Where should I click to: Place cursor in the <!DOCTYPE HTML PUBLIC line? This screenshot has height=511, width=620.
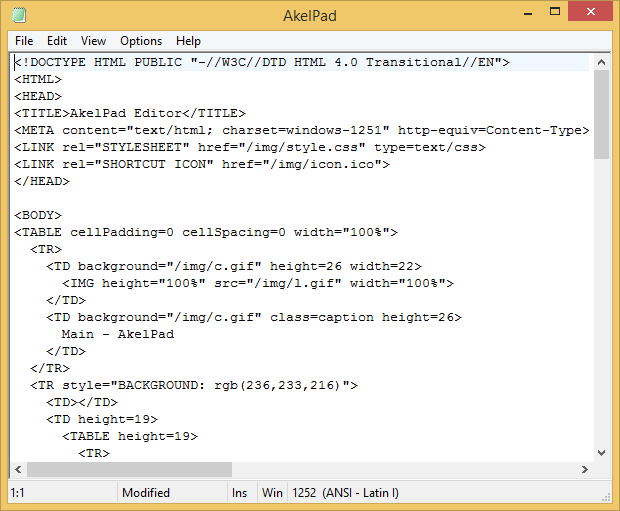[262, 62]
